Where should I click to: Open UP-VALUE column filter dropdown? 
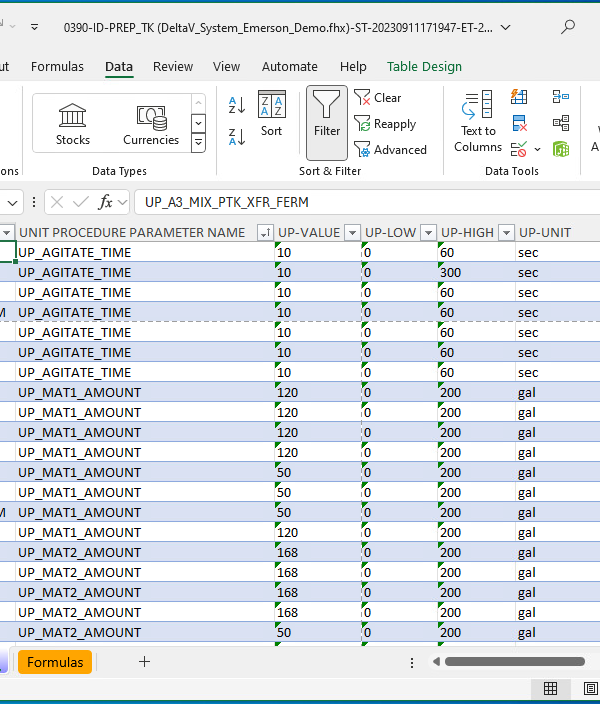[353, 233]
